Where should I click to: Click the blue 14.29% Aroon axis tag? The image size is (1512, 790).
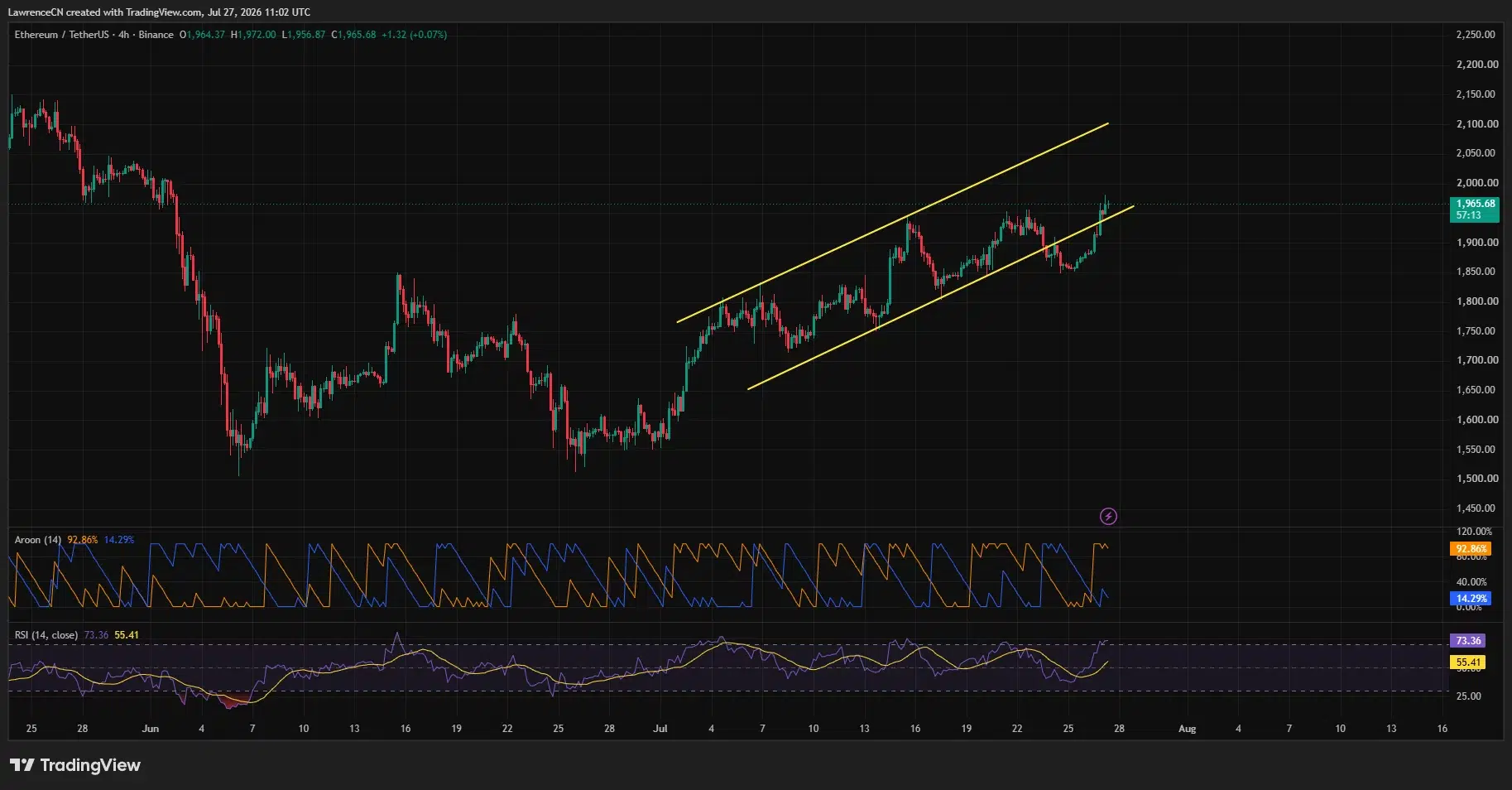pyautogui.click(x=1471, y=598)
